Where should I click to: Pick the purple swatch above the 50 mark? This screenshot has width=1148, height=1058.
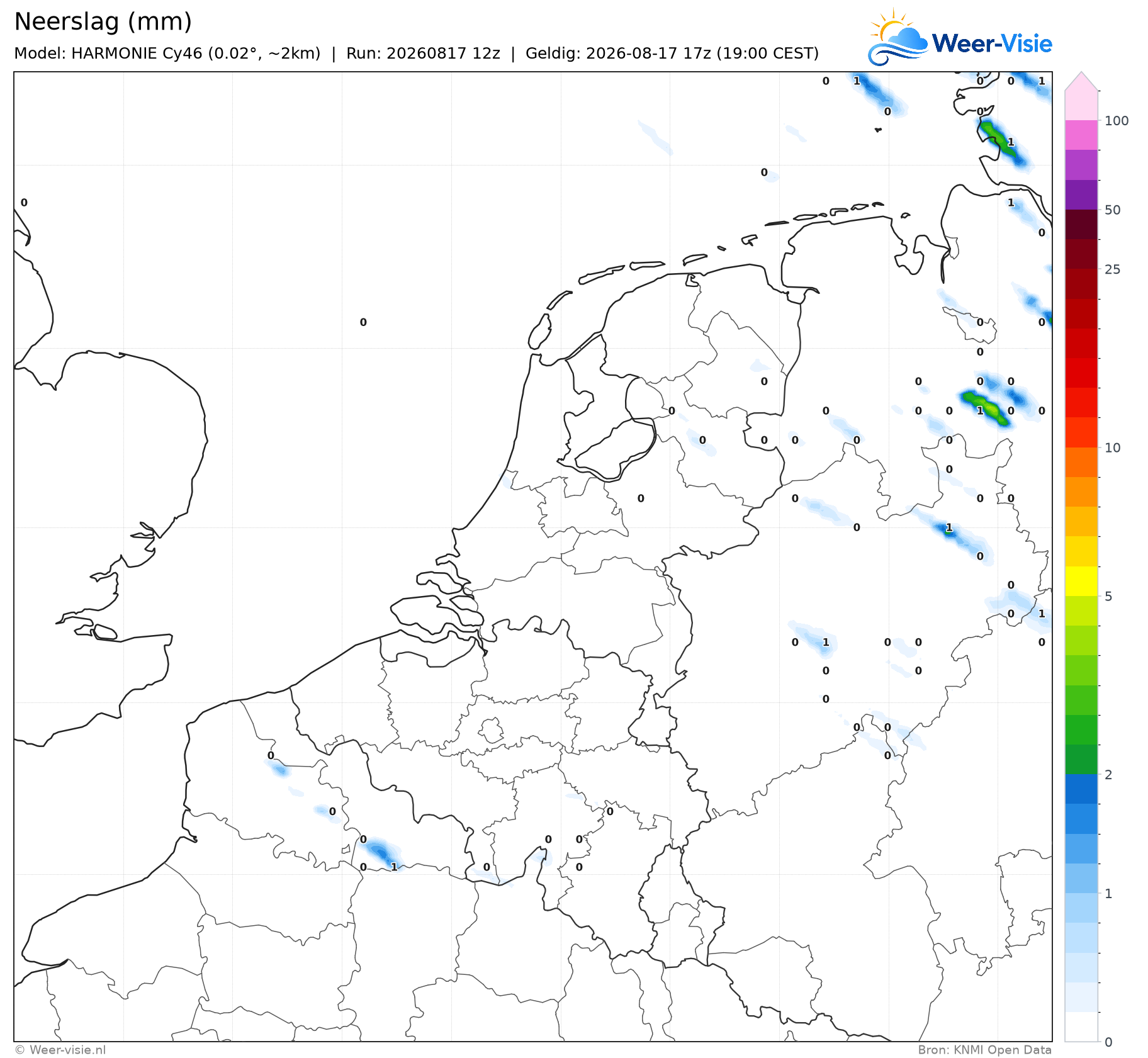(x=1081, y=195)
